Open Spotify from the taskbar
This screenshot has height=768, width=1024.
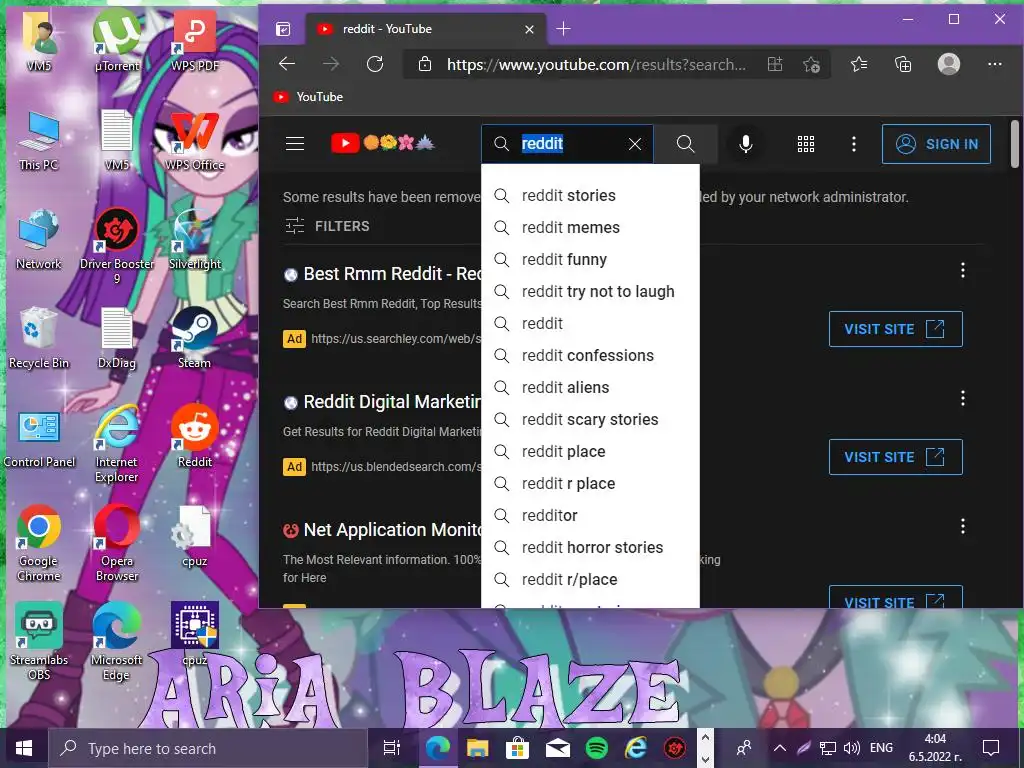[x=596, y=748]
